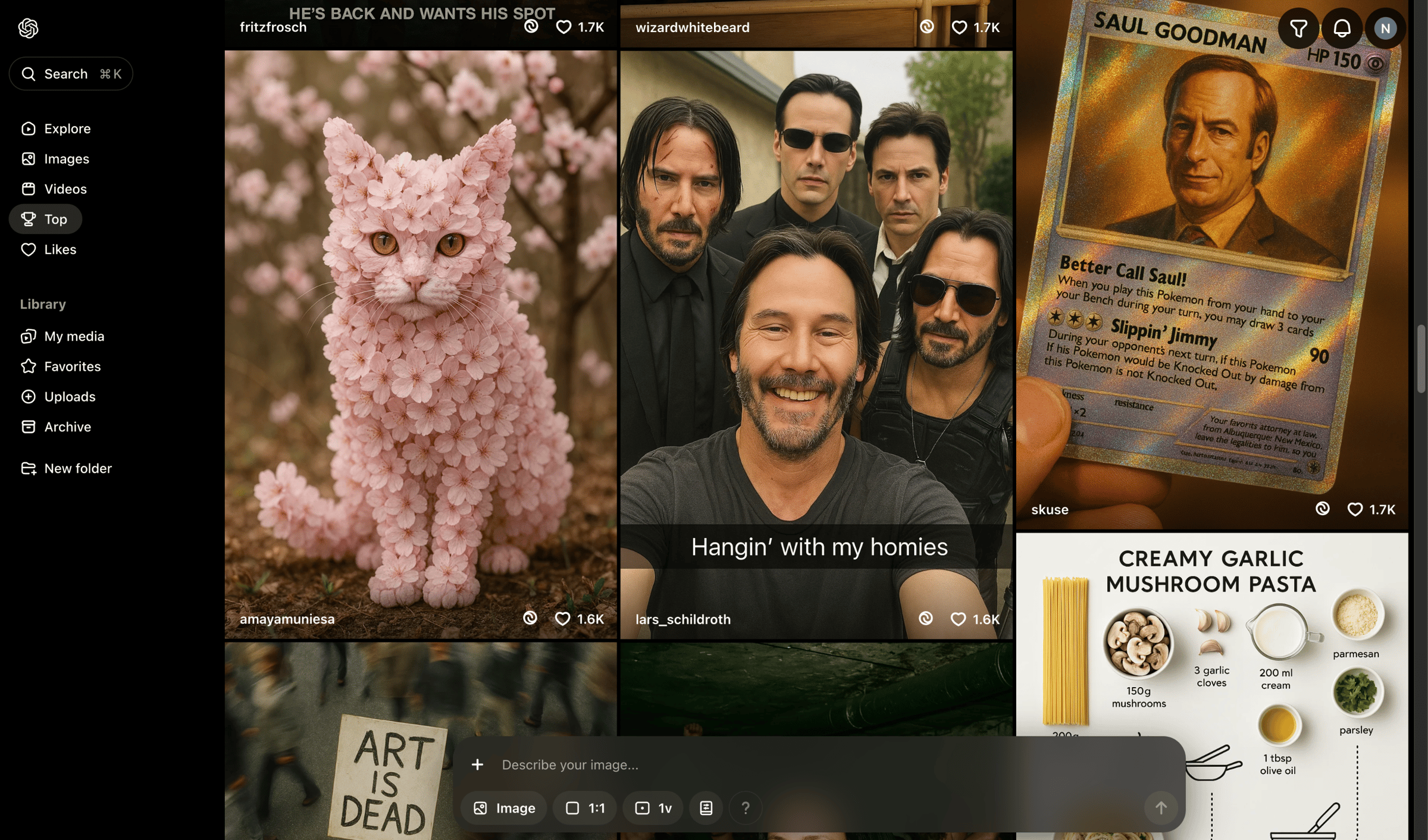Viewport: 1428px width, 840px height.
Task: Click the New folder icon
Action: [28, 468]
